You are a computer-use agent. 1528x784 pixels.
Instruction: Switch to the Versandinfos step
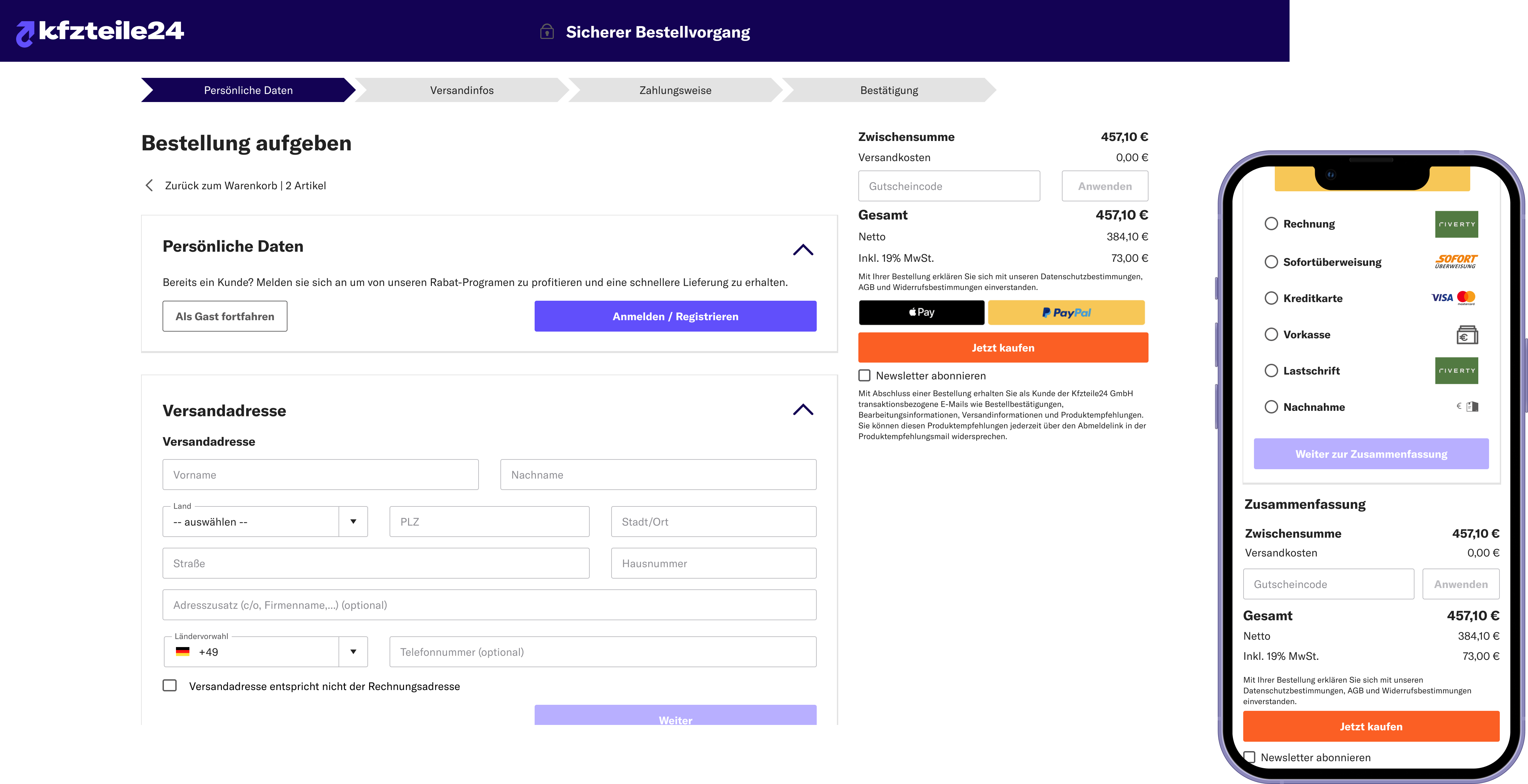tap(461, 90)
